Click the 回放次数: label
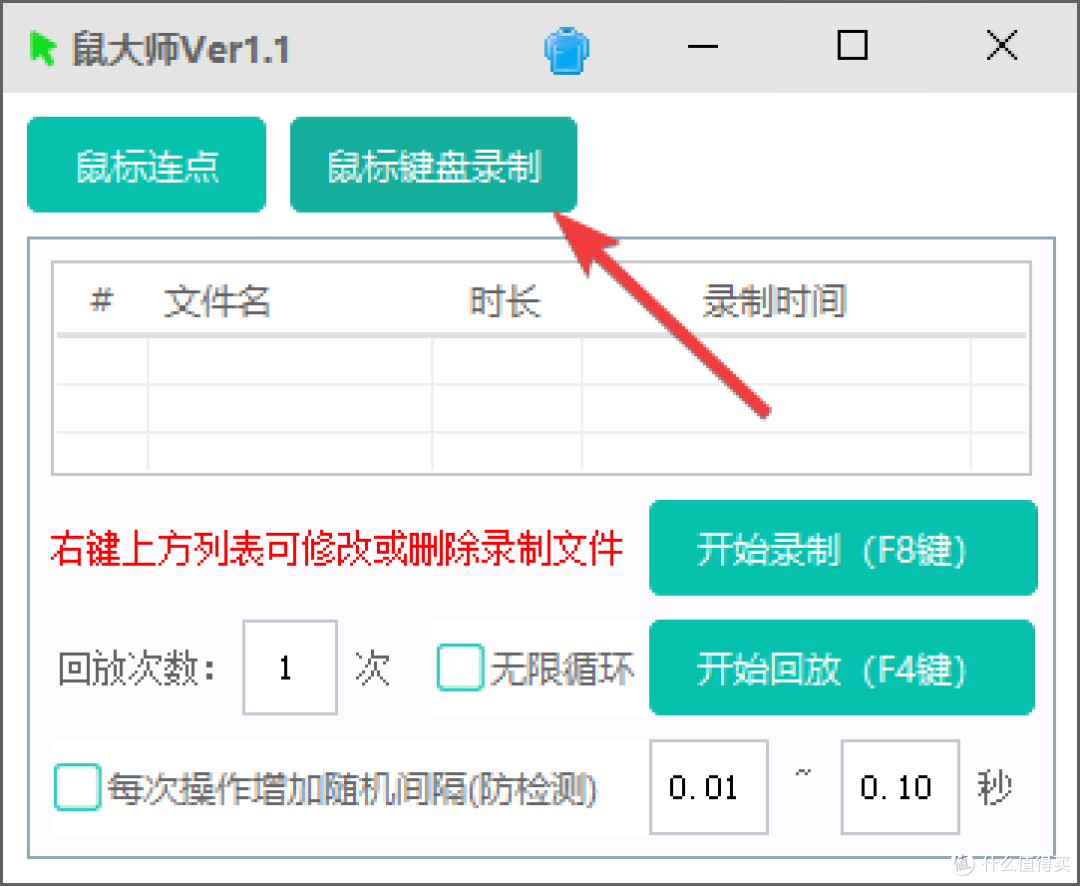Image resolution: width=1080 pixels, height=886 pixels. (136, 668)
